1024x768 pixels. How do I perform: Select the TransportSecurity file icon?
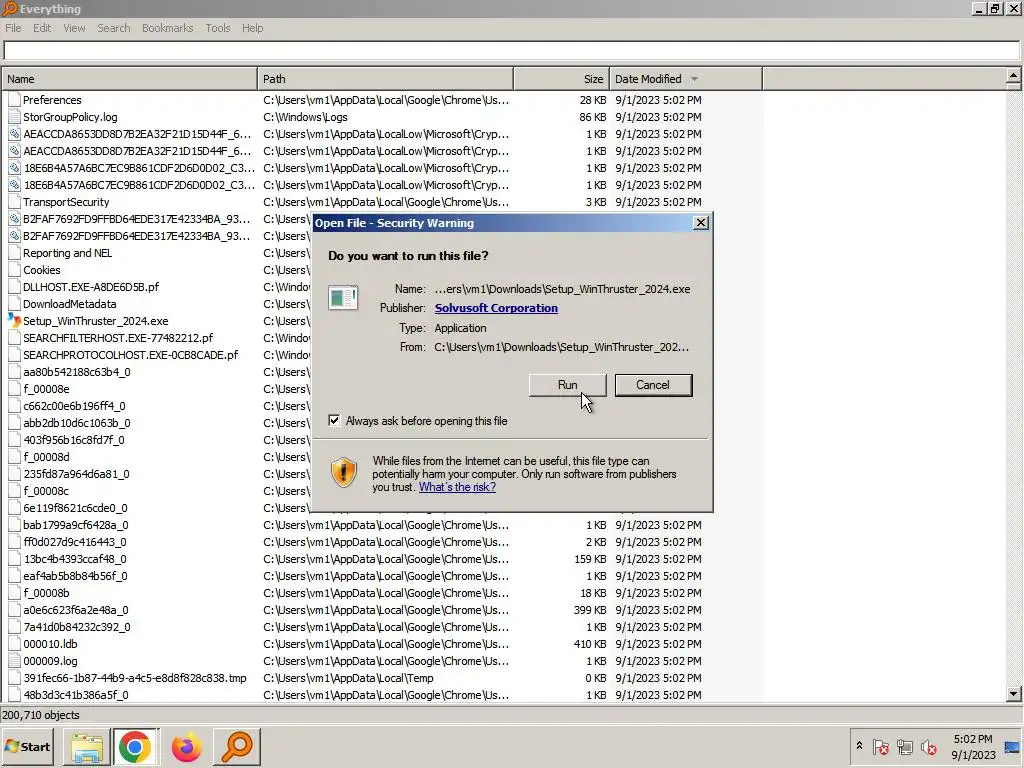coord(14,202)
